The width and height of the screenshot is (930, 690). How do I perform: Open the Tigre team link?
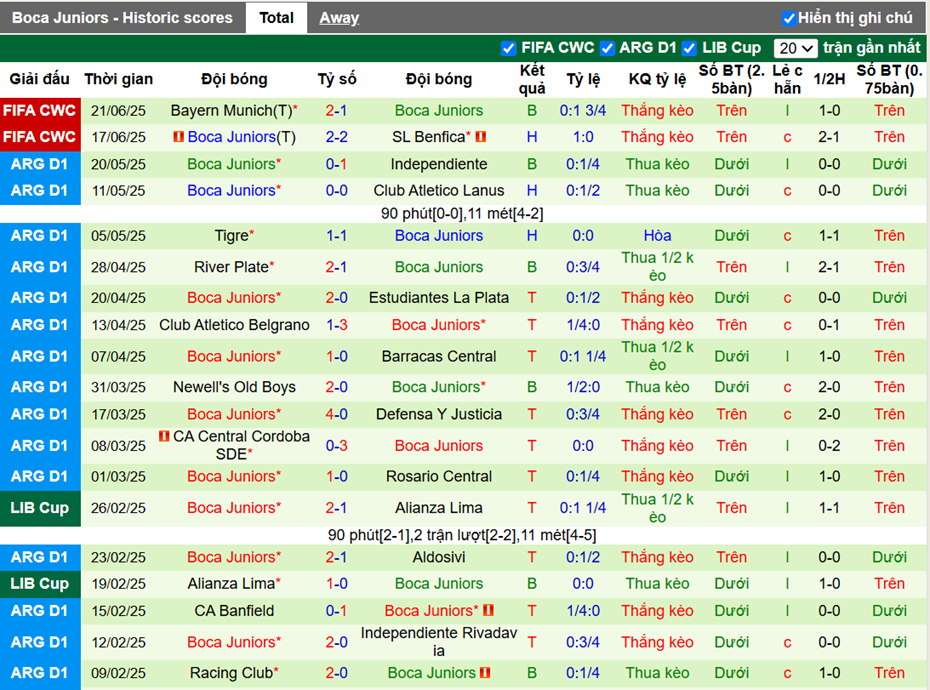coord(232,236)
